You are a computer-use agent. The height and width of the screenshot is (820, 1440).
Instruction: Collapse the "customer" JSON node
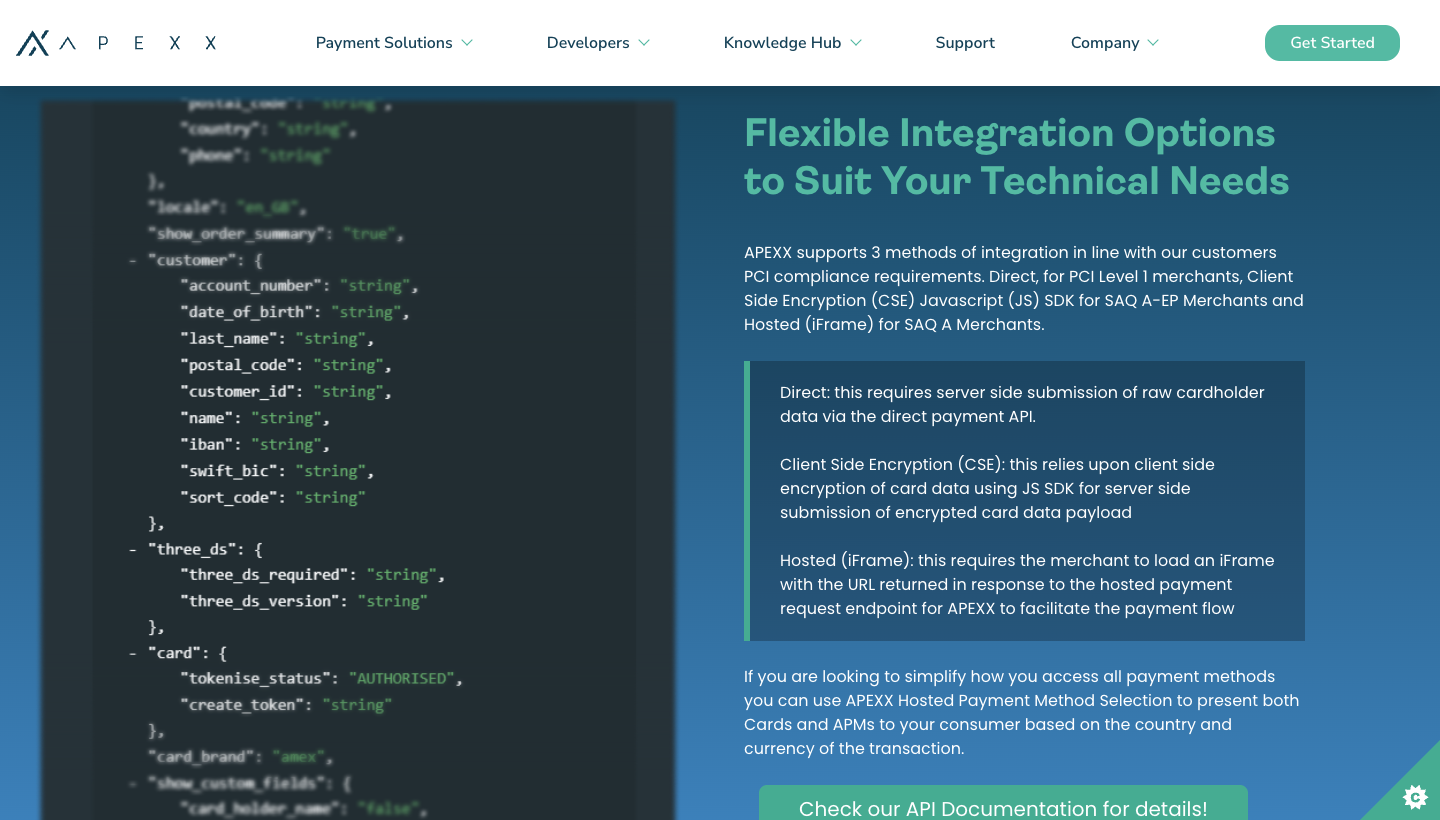(133, 261)
